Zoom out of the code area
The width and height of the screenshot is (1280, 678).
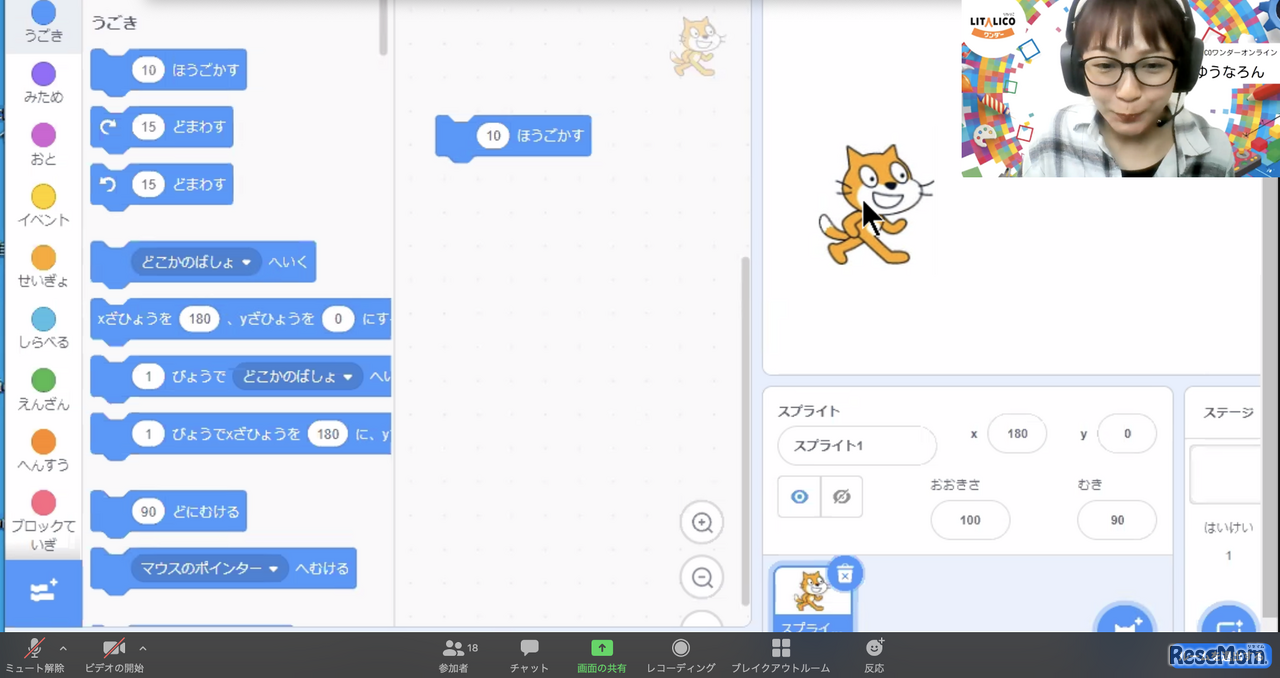click(x=701, y=577)
